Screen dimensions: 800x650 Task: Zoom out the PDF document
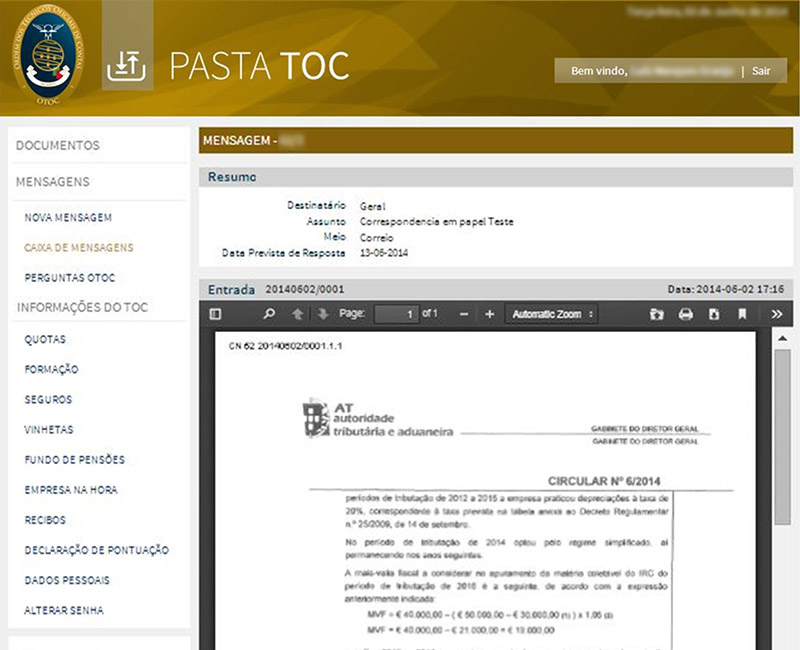(x=464, y=314)
